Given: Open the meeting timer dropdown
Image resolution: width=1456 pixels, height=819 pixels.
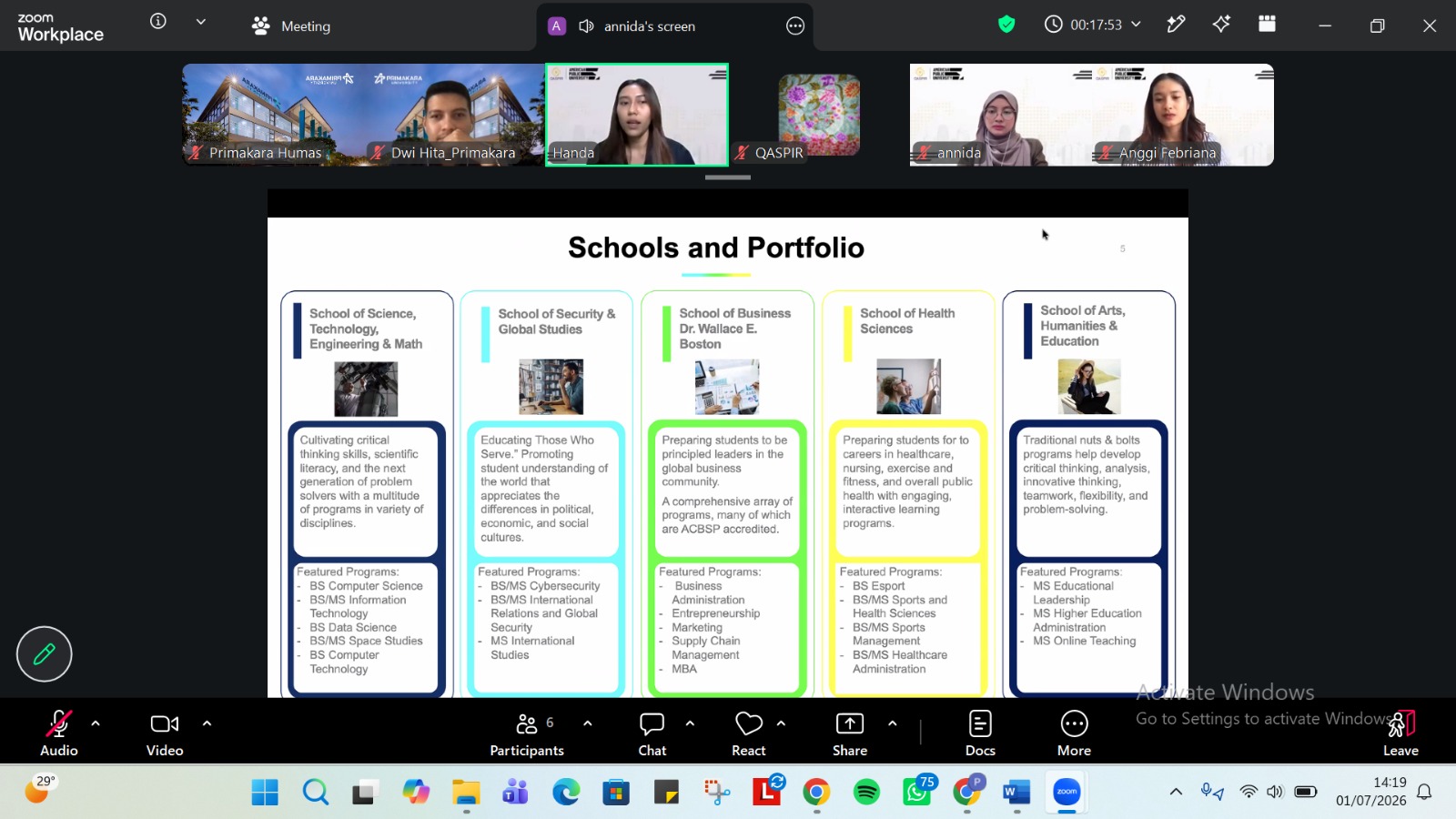Looking at the screenshot, I should point(1092,25).
